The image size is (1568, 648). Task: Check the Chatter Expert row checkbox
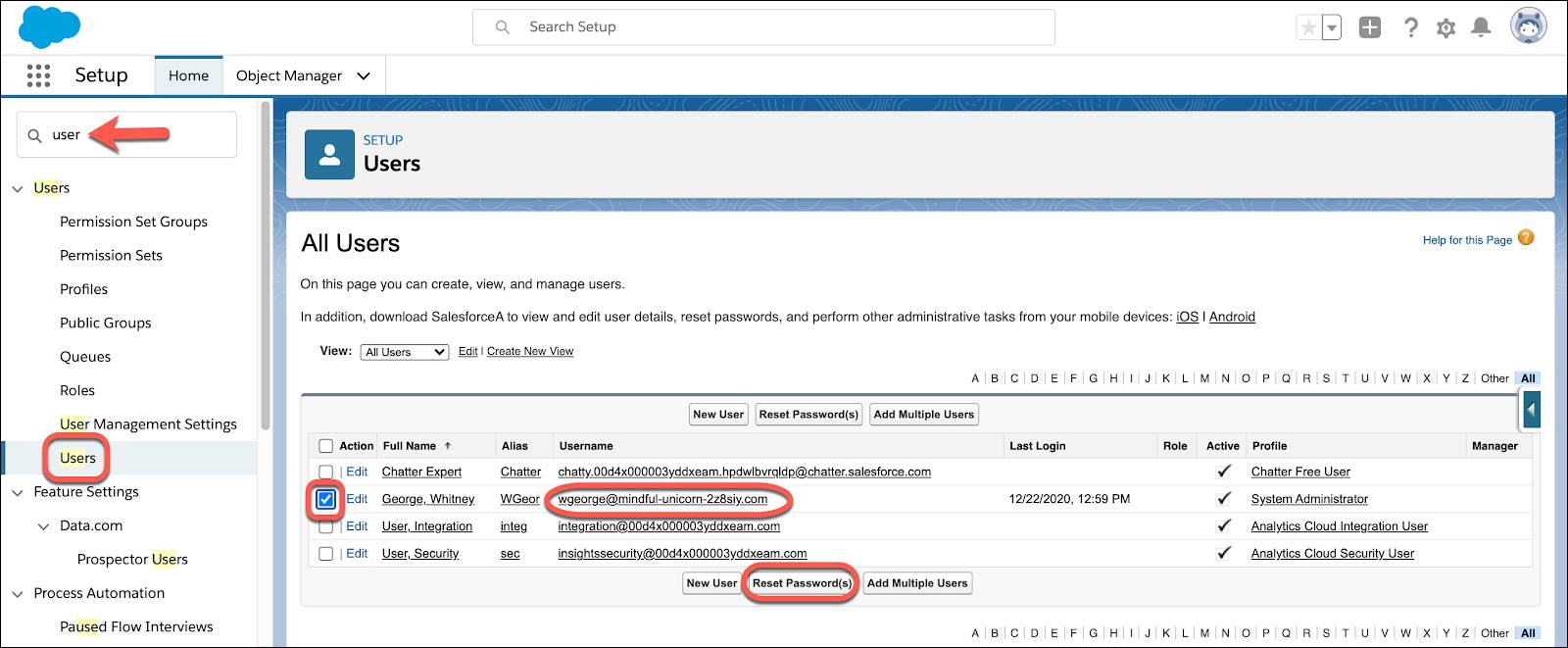point(326,473)
